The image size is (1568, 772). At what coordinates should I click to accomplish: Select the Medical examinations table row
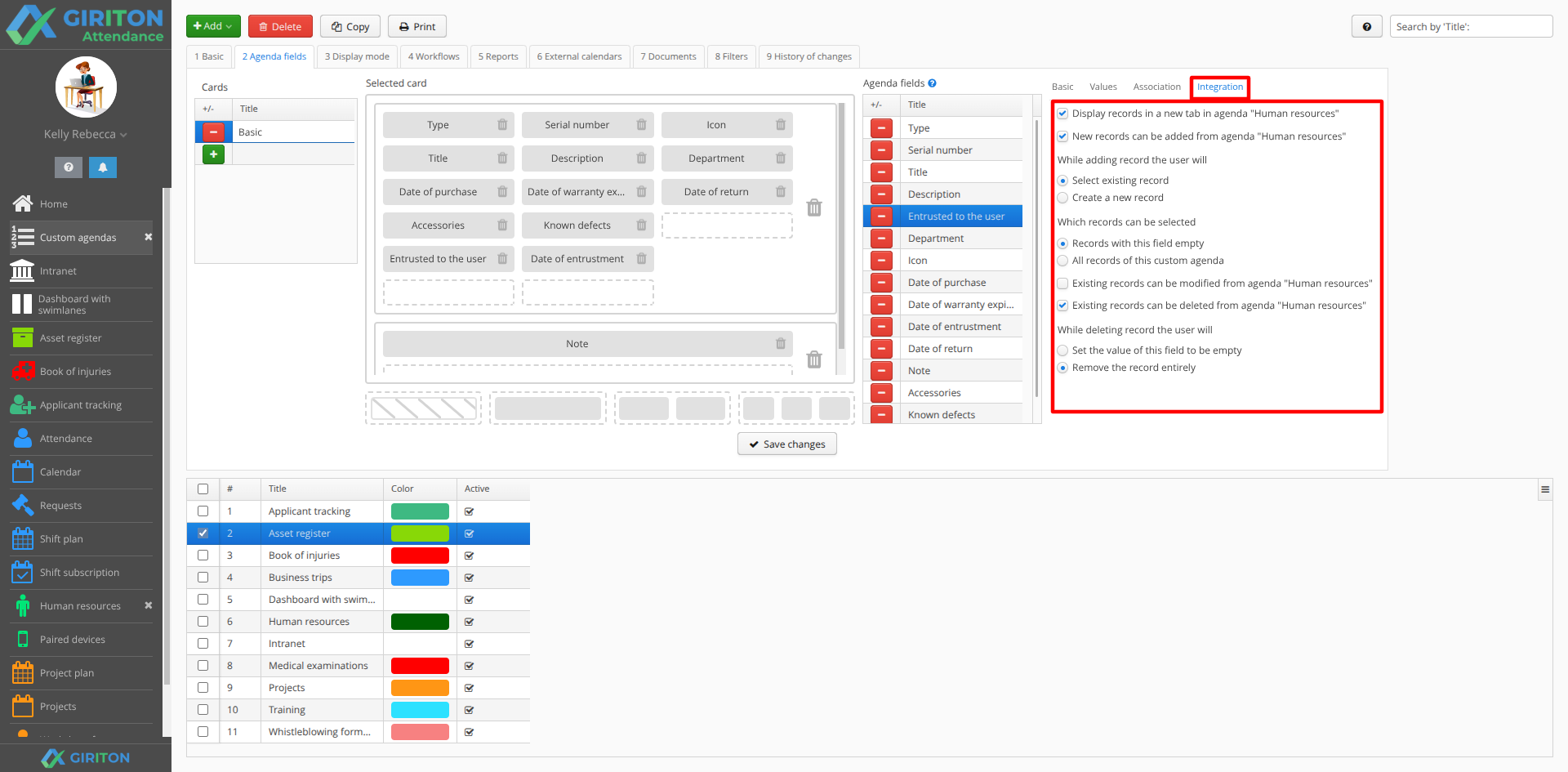(x=359, y=666)
